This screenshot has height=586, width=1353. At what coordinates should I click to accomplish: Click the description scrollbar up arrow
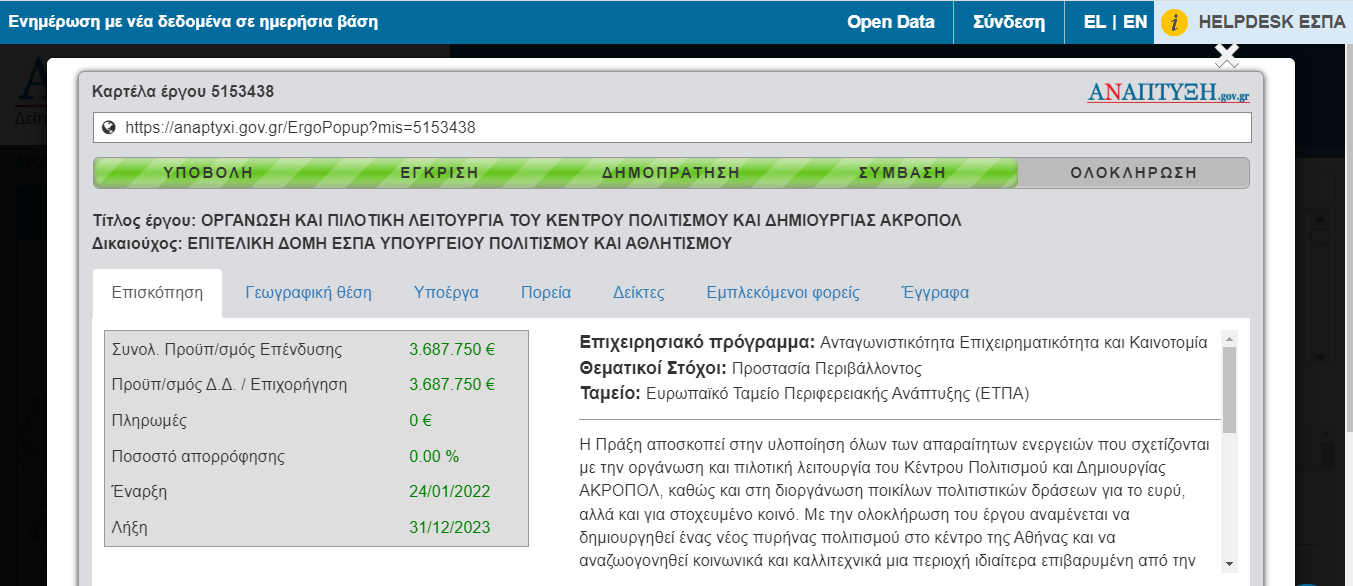pyautogui.click(x=1229, y=339)
